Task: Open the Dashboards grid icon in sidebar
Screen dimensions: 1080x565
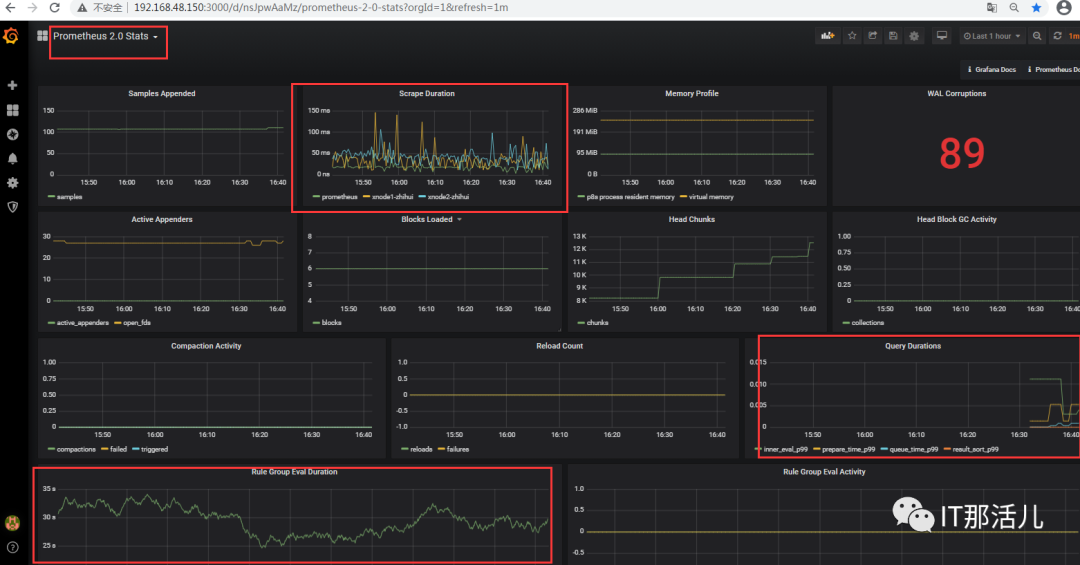Action: tap(12, 110)
